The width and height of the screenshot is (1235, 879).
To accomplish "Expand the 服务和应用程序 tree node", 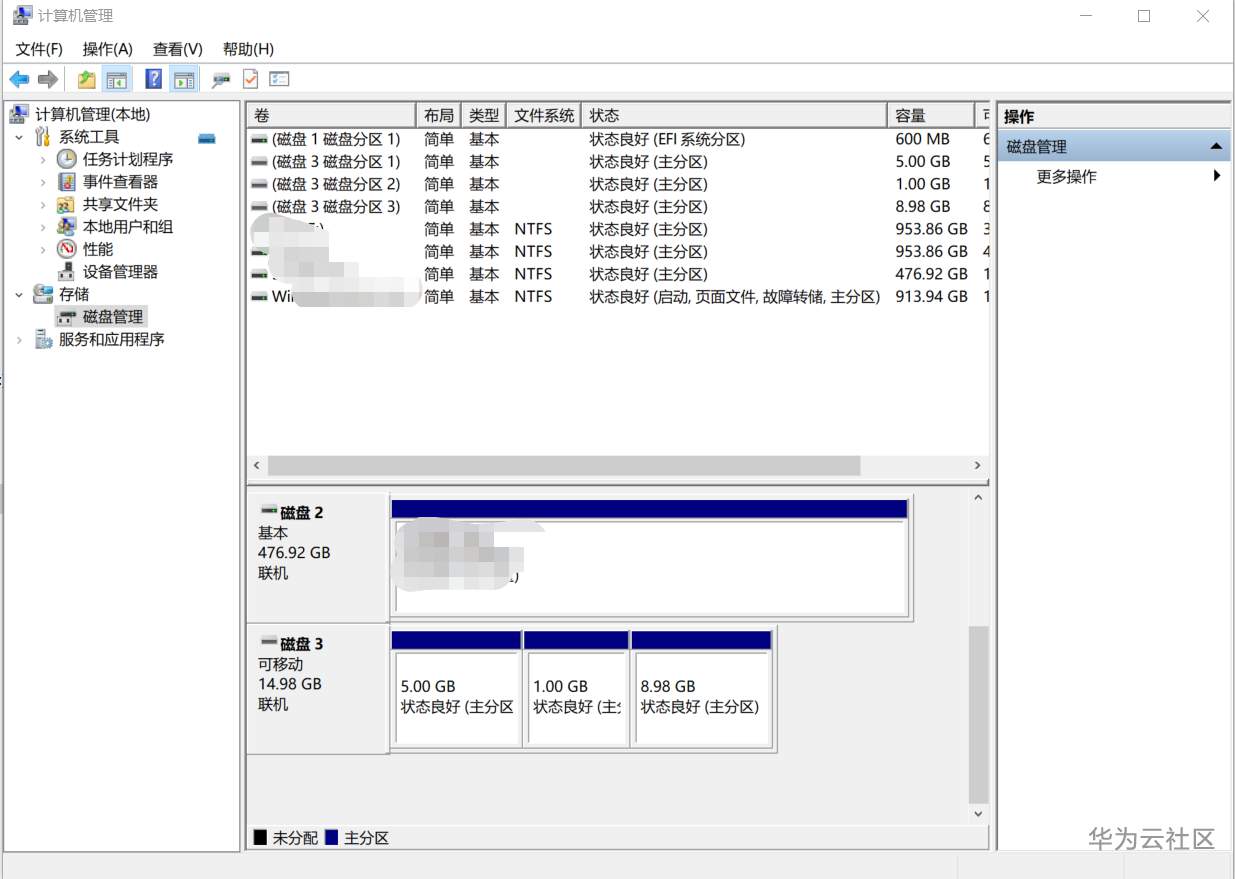I will 19,340.
